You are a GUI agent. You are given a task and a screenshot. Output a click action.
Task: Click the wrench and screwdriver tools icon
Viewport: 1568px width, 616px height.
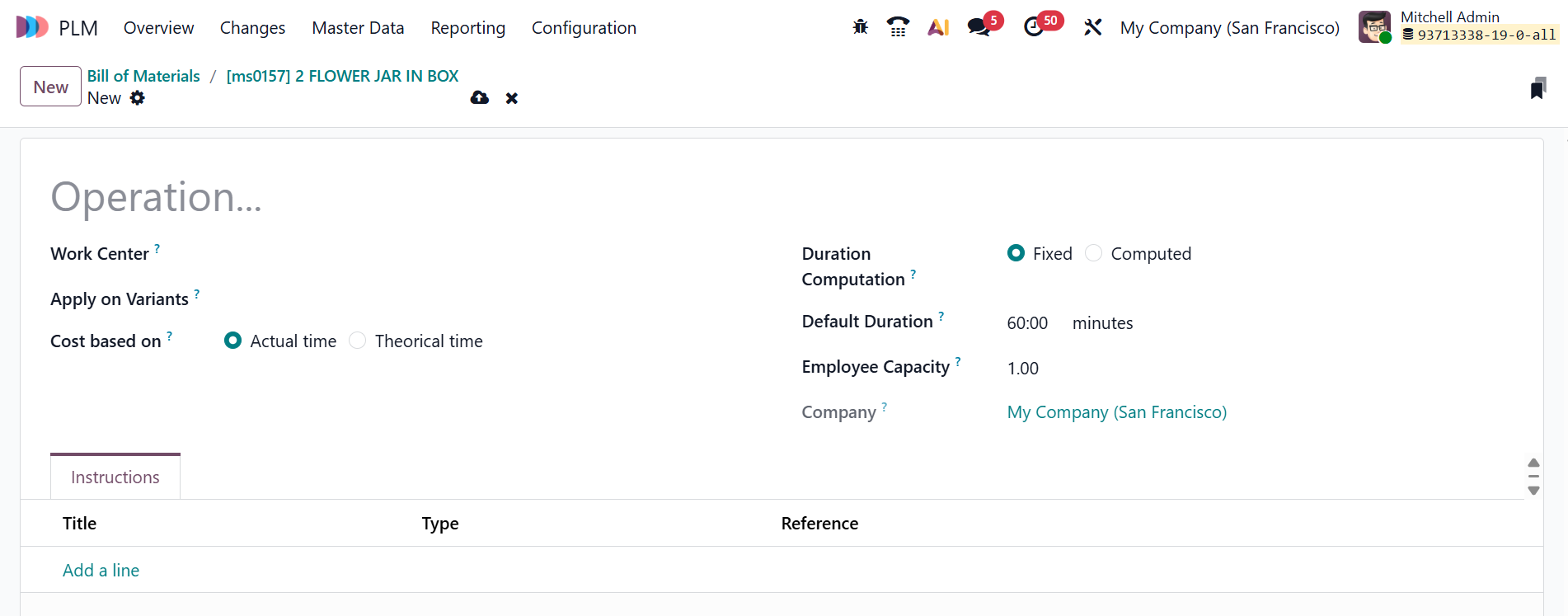coord(1092,27)
